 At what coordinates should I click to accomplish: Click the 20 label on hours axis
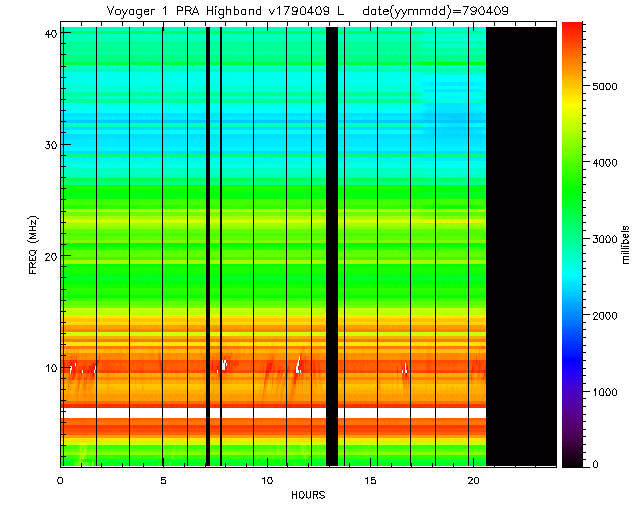pyautogui.click(x=473, y=481)
